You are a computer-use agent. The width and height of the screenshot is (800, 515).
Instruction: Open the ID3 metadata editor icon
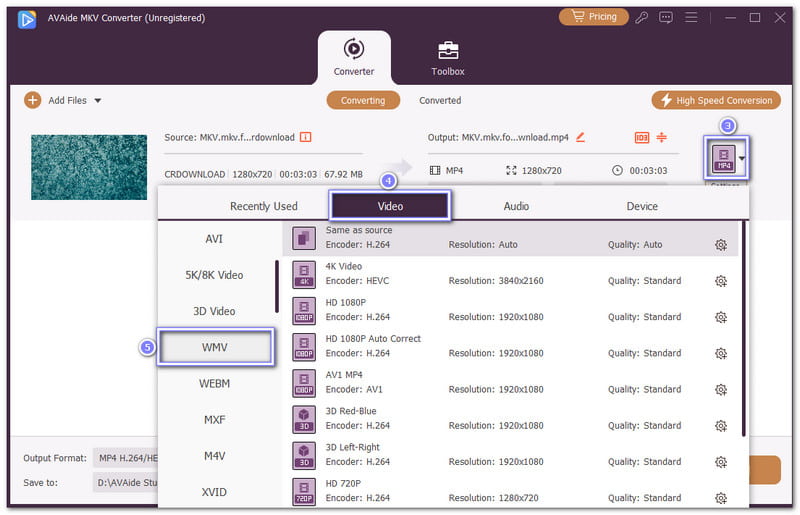click(x=641, y=137)
